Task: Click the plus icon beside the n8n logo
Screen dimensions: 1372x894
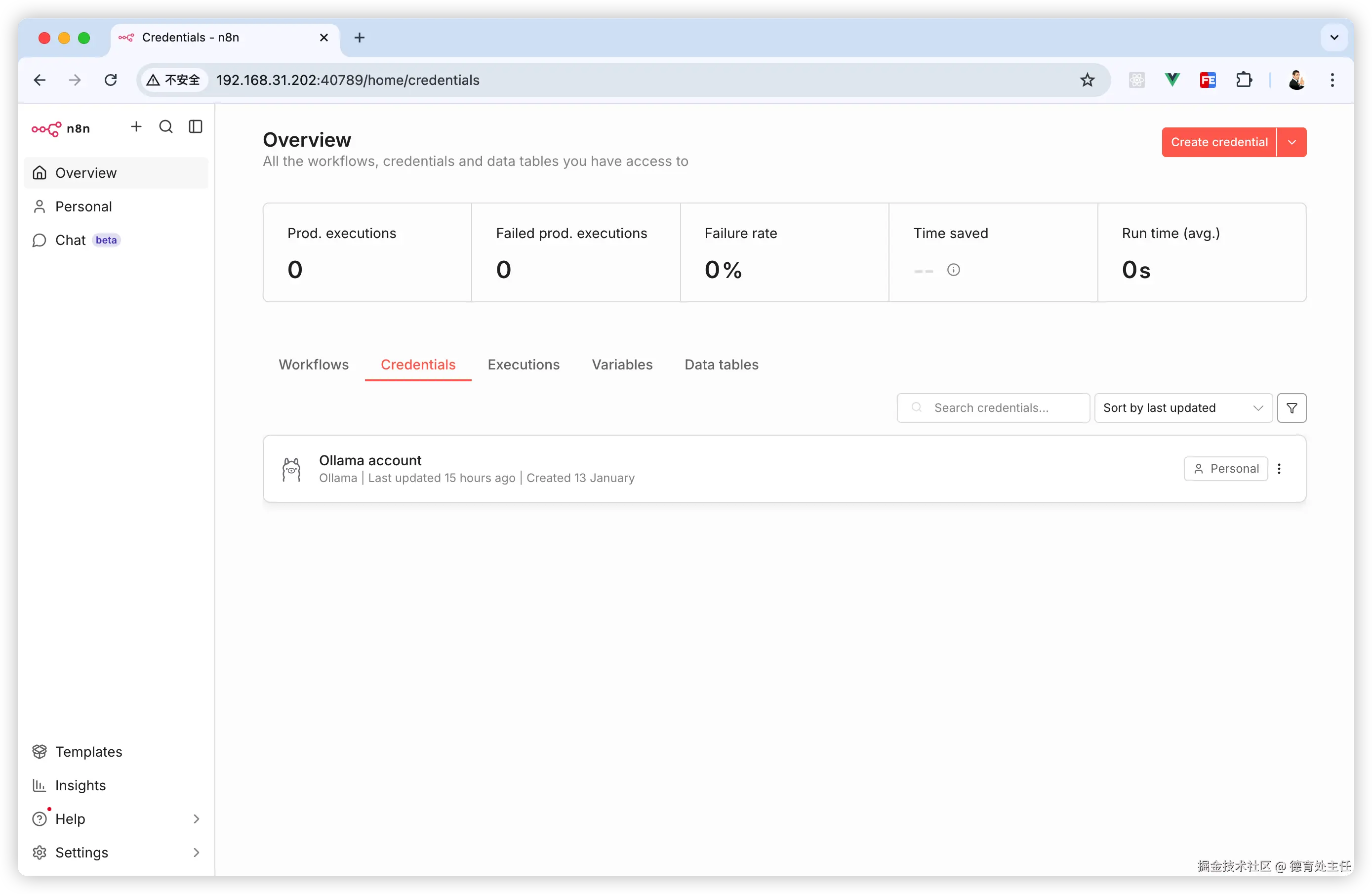Action: [x=136, y=127]
